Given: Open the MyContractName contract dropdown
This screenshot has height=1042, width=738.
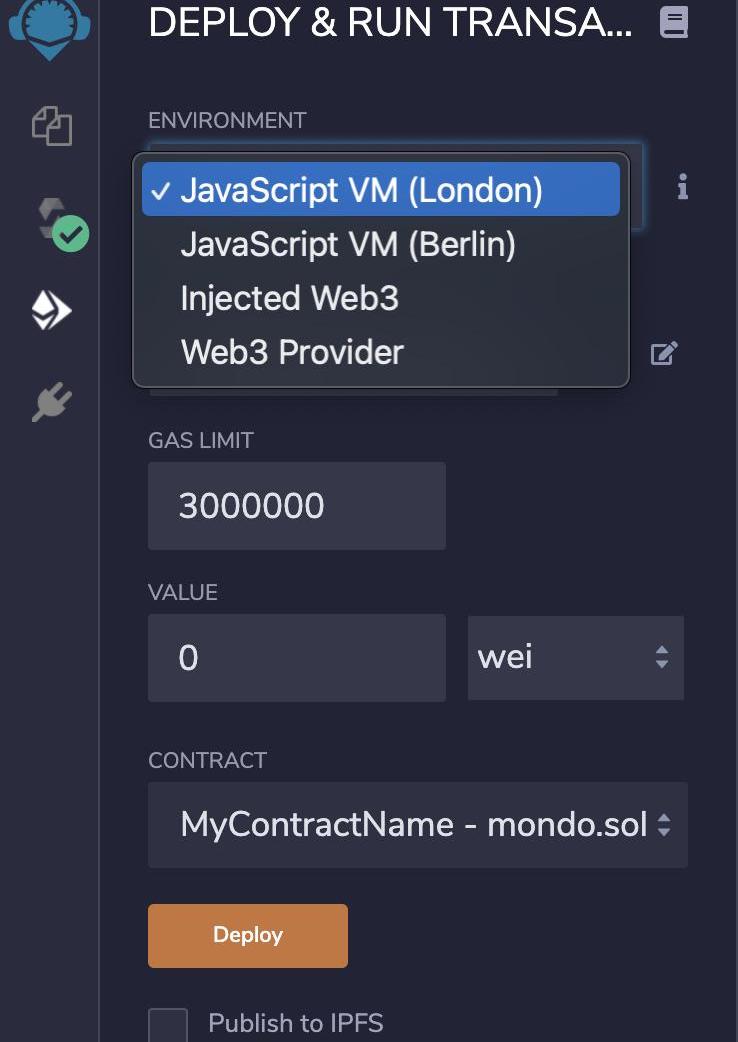Looking at the screenshot, I should point(418,825).
